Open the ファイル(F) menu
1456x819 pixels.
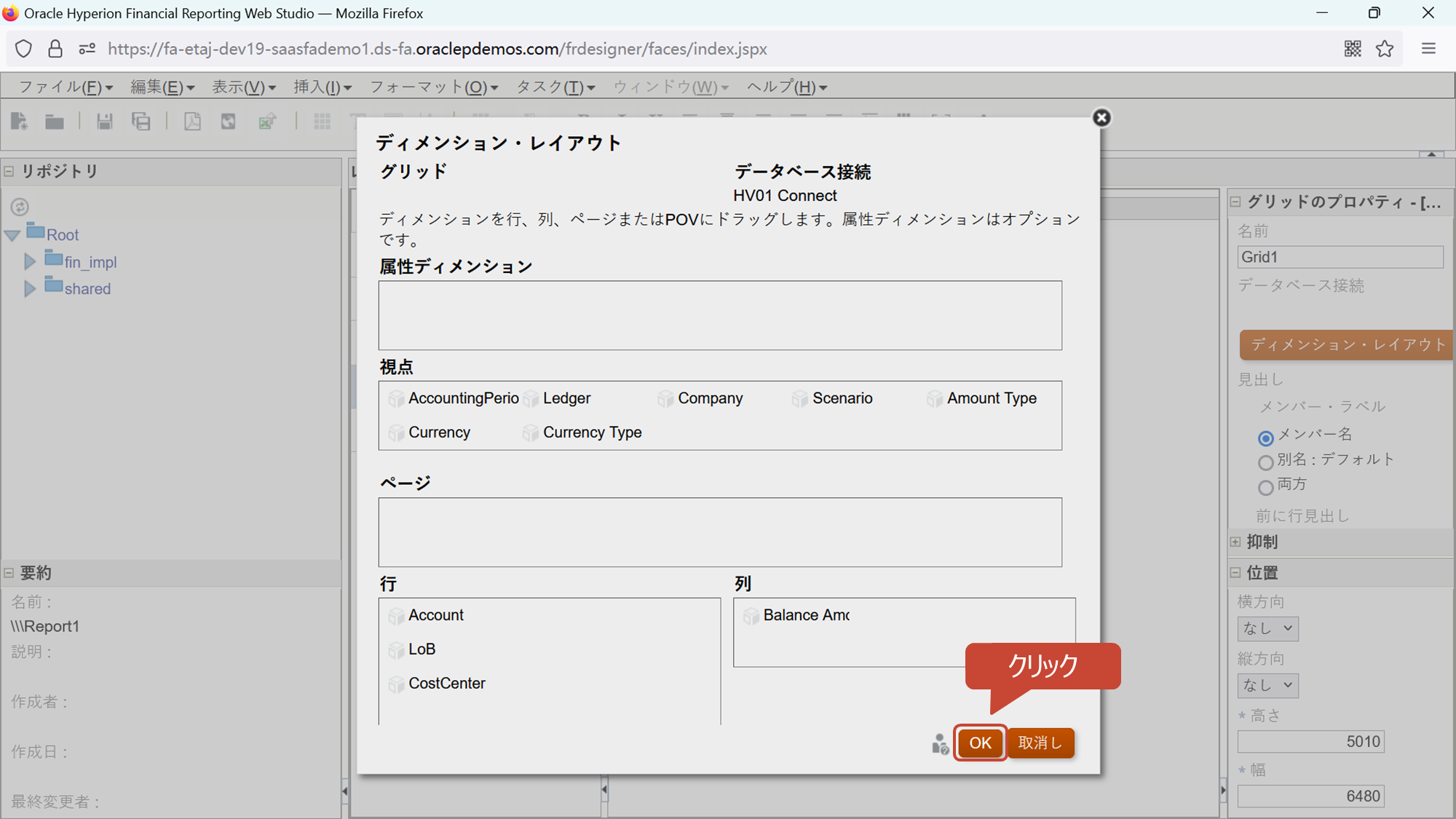click(65, 87)
